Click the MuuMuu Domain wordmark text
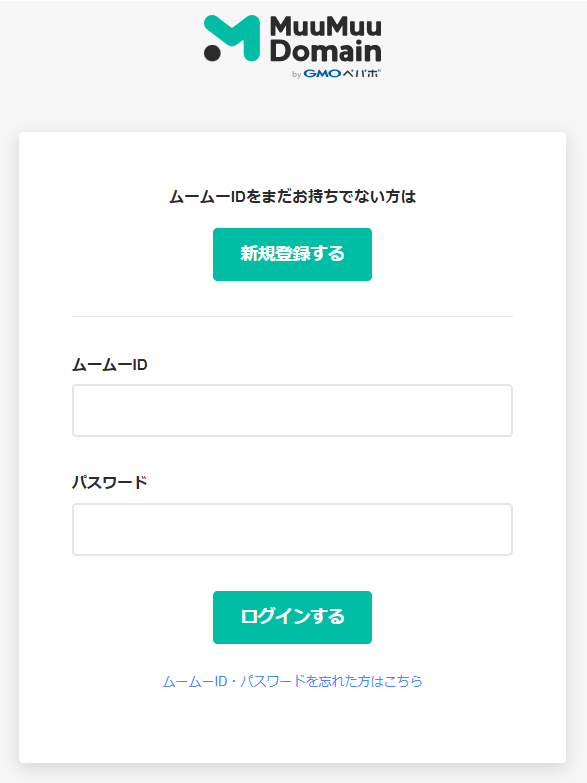 click(326, 39)
